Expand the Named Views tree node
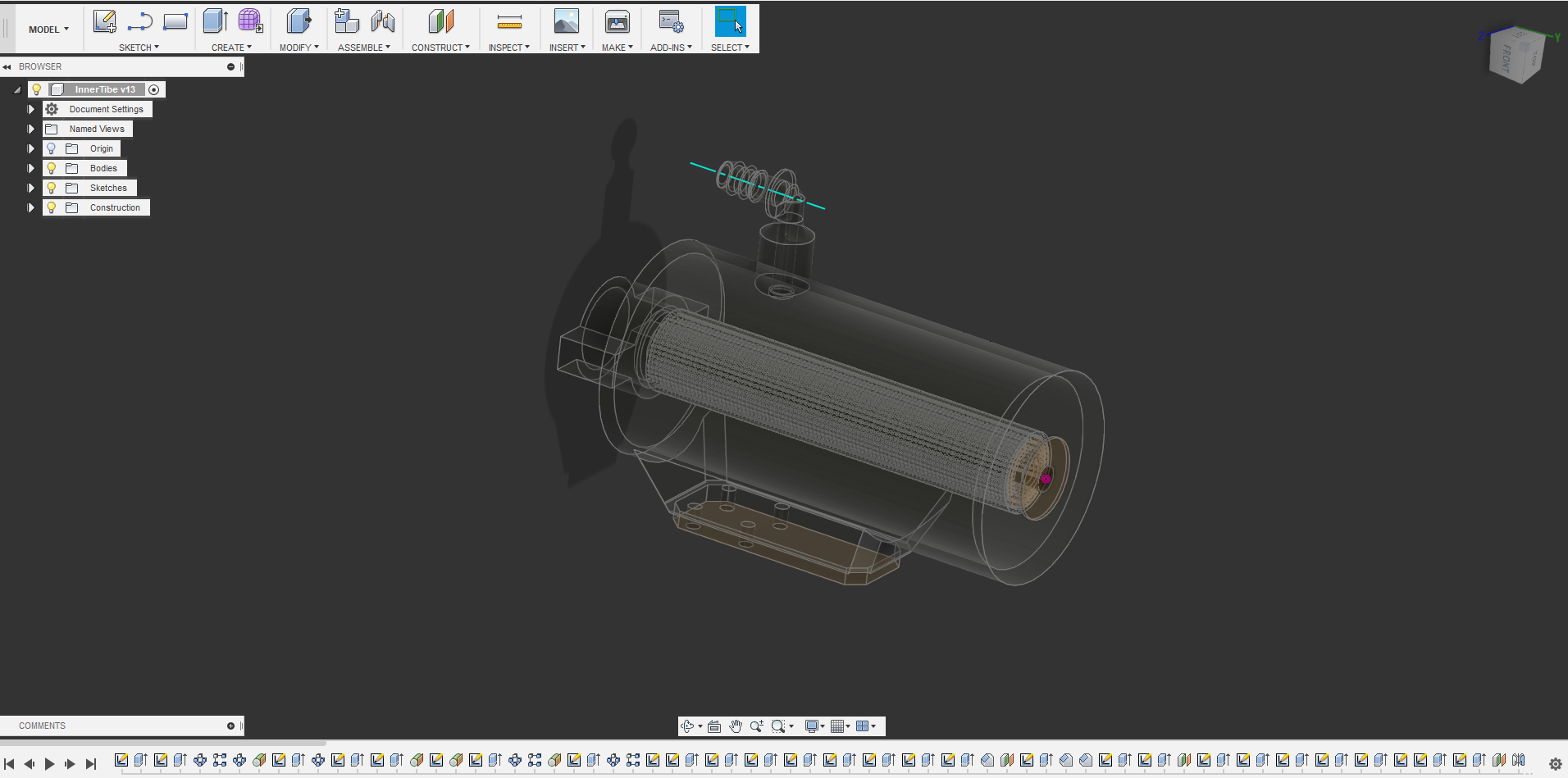The width and height of the screenshot is (1568, 778). (31, 129)
